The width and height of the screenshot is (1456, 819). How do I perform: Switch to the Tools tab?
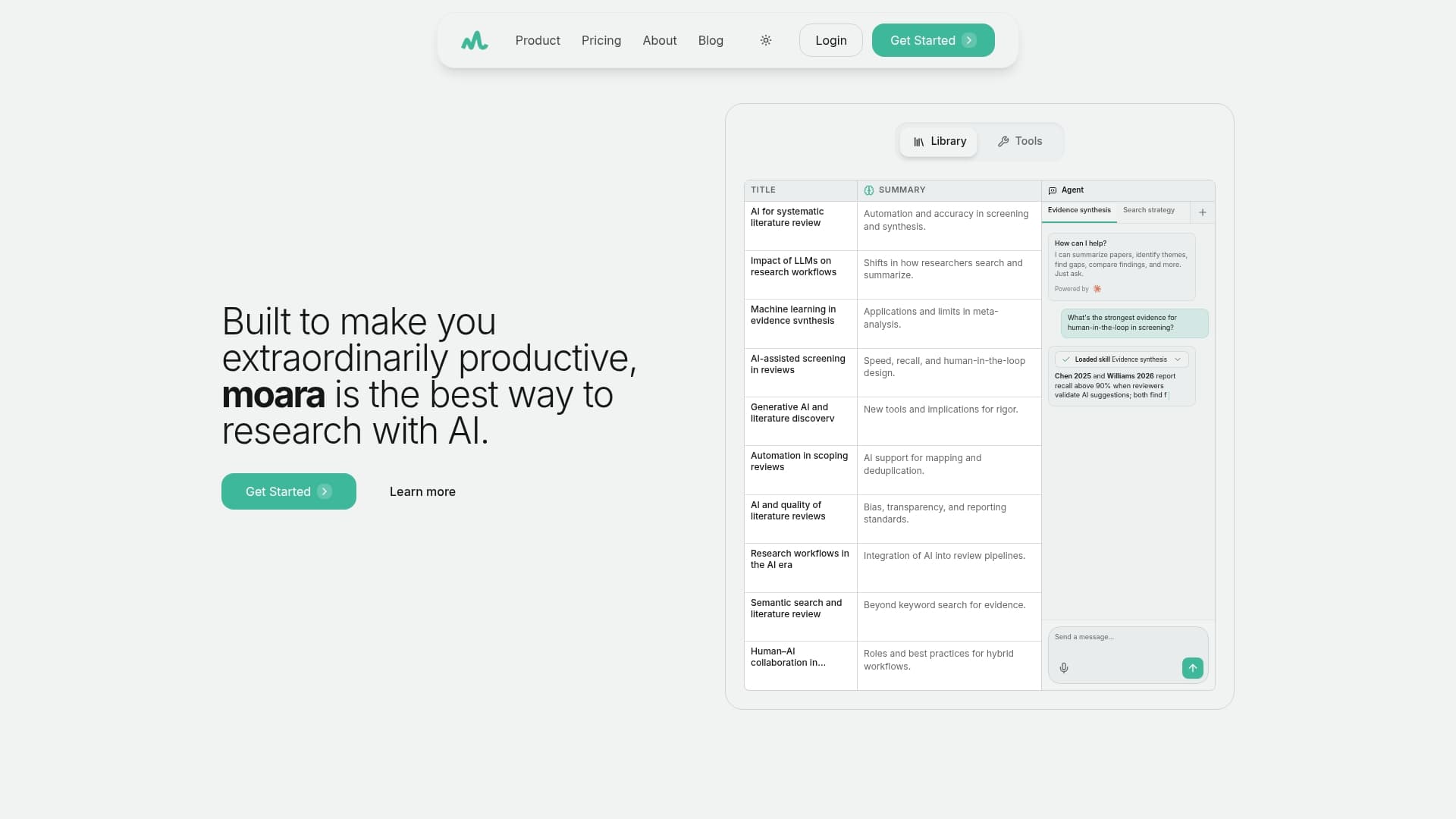tap(1020, 142)
